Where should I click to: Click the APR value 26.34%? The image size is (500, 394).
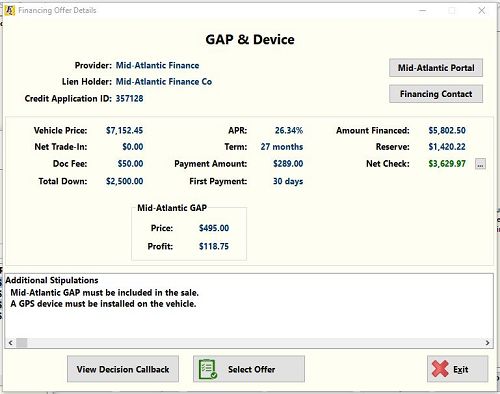(x=289, y=130)
